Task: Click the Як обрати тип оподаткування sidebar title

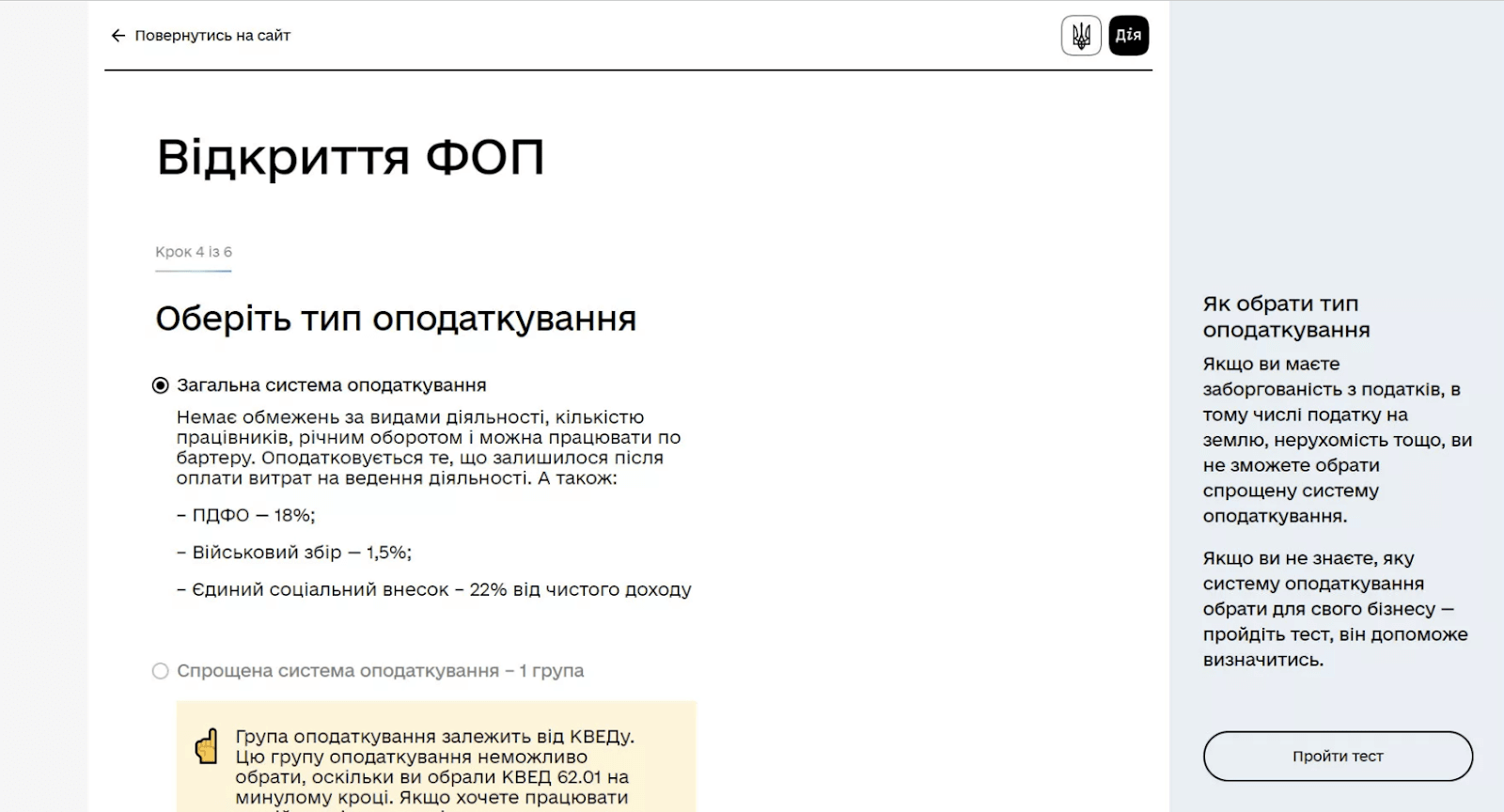Action: pyautogui.click(x=1286, y=317)
